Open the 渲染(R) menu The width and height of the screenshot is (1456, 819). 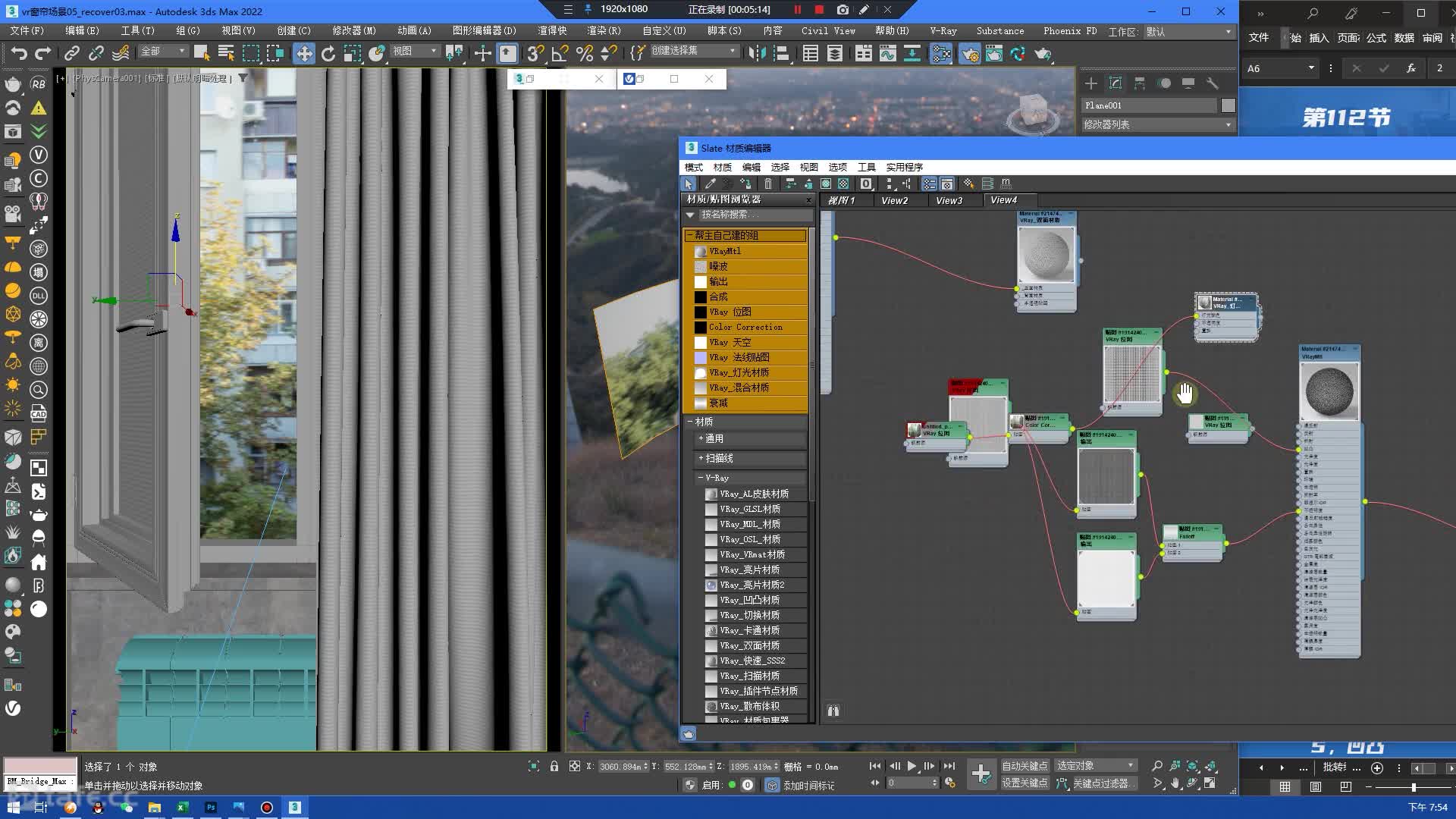click(x=604, y=31)
